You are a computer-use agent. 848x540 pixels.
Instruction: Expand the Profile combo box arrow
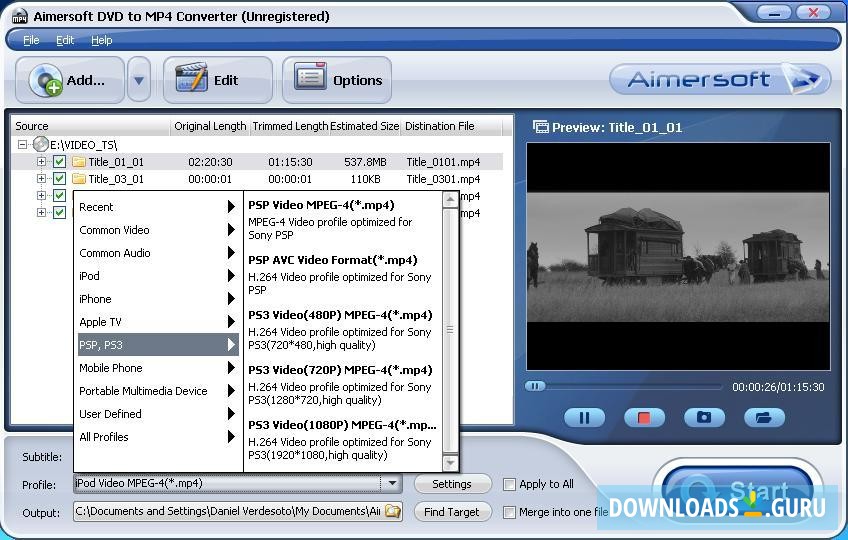[x=392, y=484]
